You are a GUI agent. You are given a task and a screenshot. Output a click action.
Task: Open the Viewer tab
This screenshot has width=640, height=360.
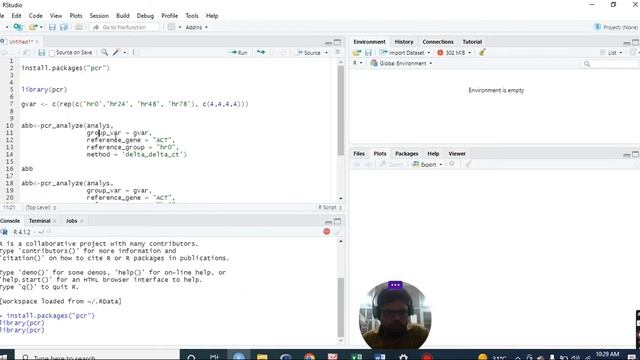pyautogui.click(x=457, y=153)
